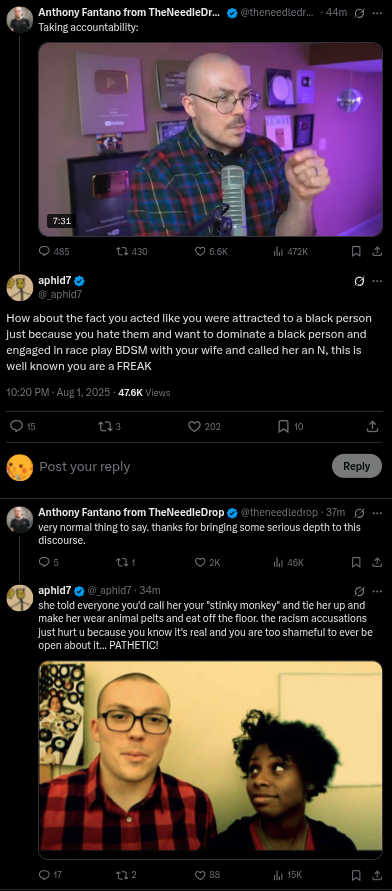The width and height of the screenshot is (392, 891).
Task: View analytics showing 15K on bottom reply
Action: 290,875
